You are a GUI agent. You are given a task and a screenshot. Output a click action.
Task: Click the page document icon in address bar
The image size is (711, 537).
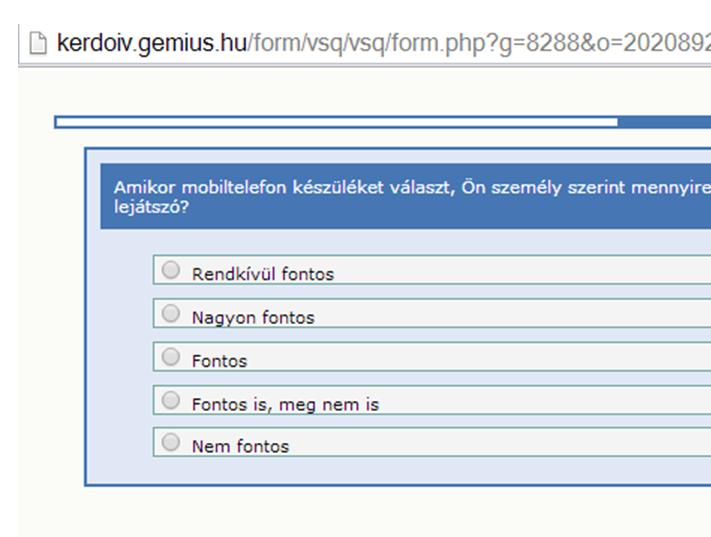(38, 44)
